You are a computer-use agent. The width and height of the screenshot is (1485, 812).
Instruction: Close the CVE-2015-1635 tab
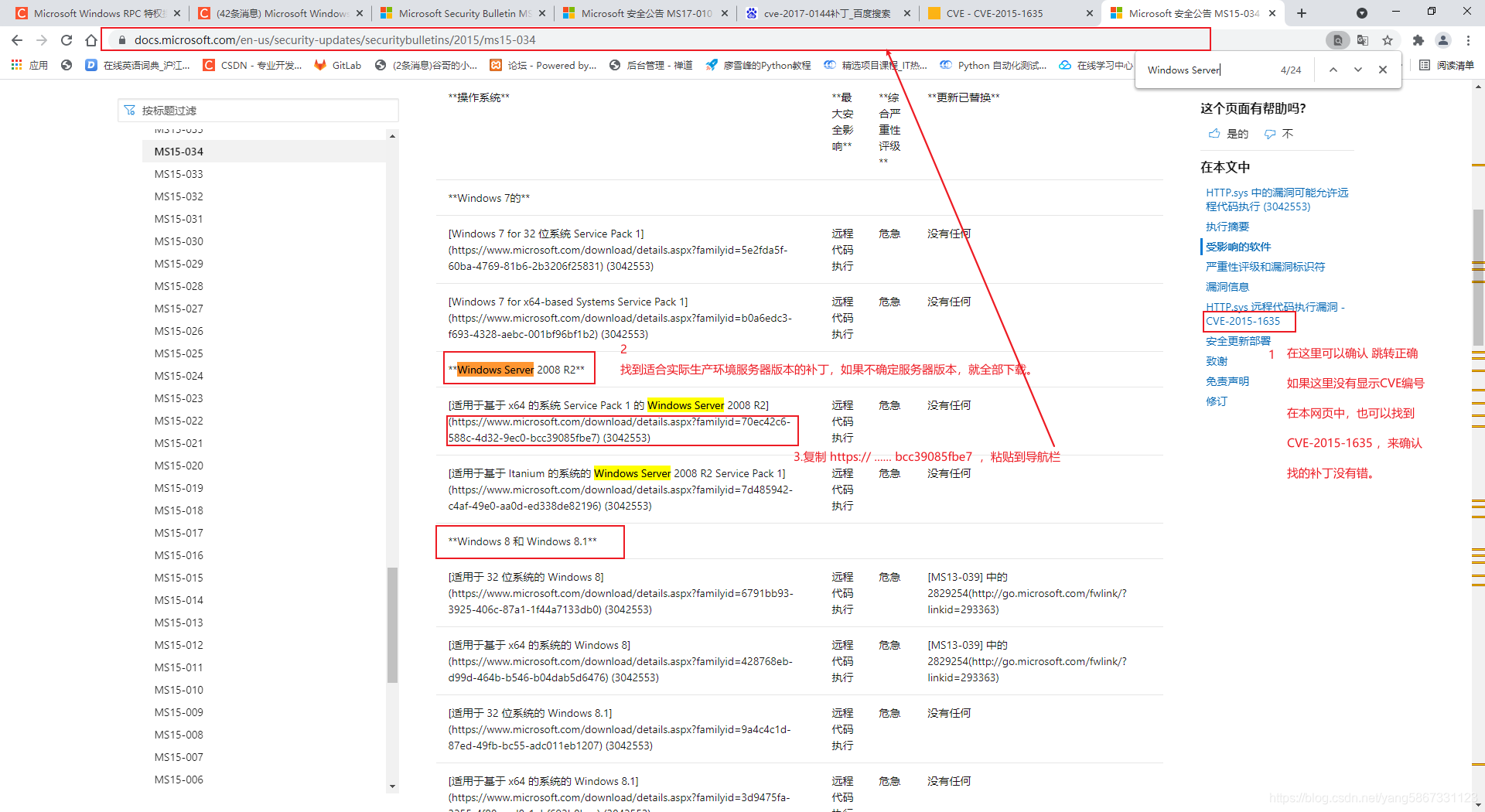click(x=1090, y=13)
